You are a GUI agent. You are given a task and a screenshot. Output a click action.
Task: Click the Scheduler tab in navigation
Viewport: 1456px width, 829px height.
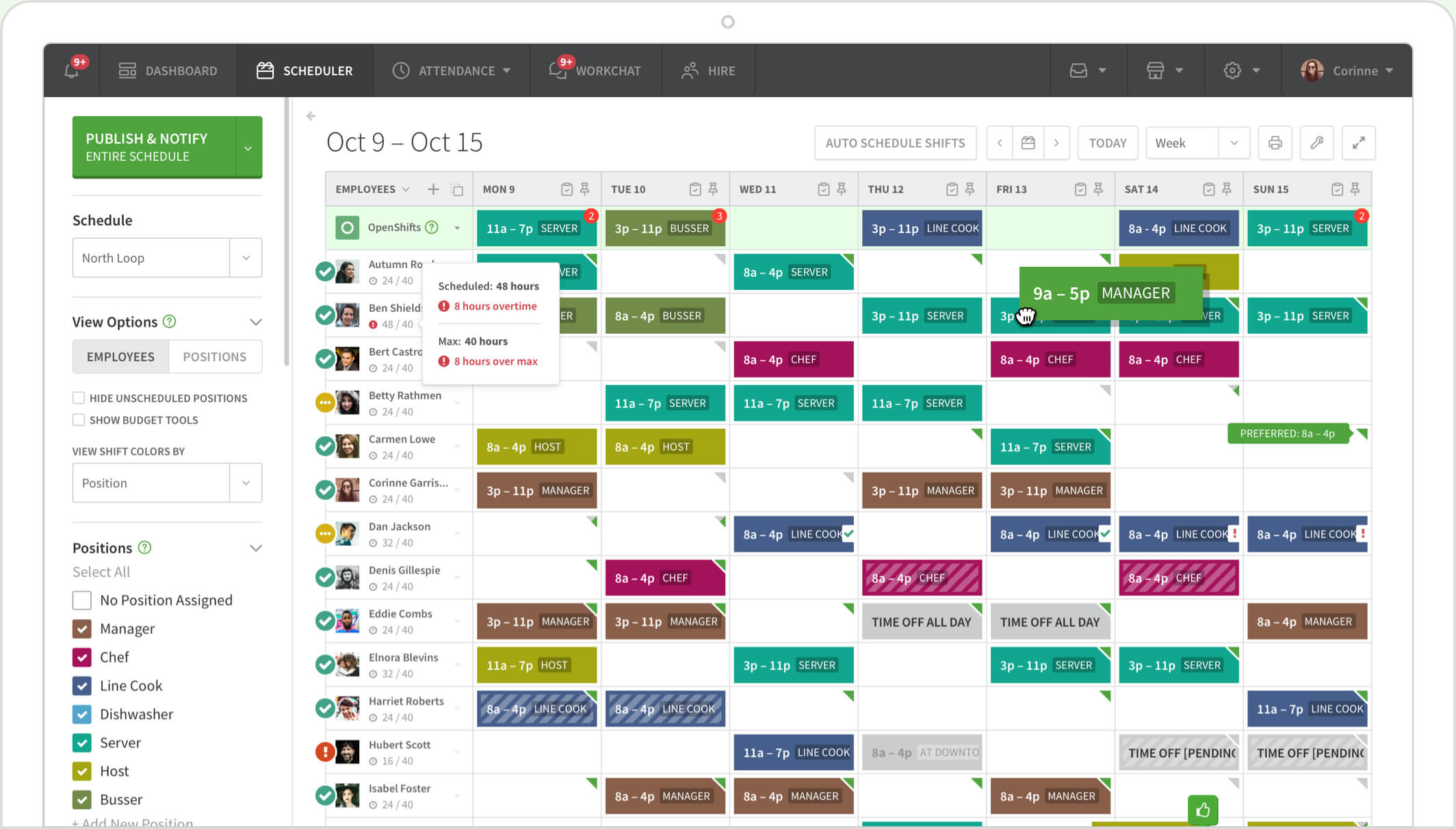(305, 70)
